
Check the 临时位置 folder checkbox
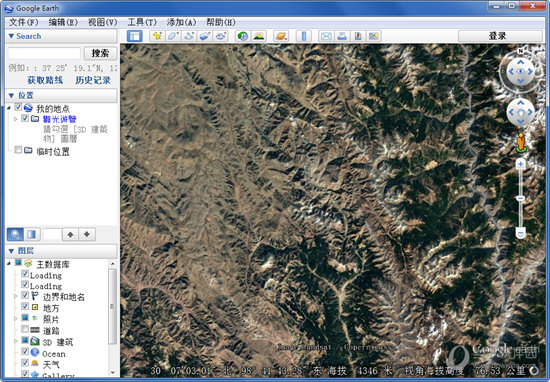(x=18, y=150)
